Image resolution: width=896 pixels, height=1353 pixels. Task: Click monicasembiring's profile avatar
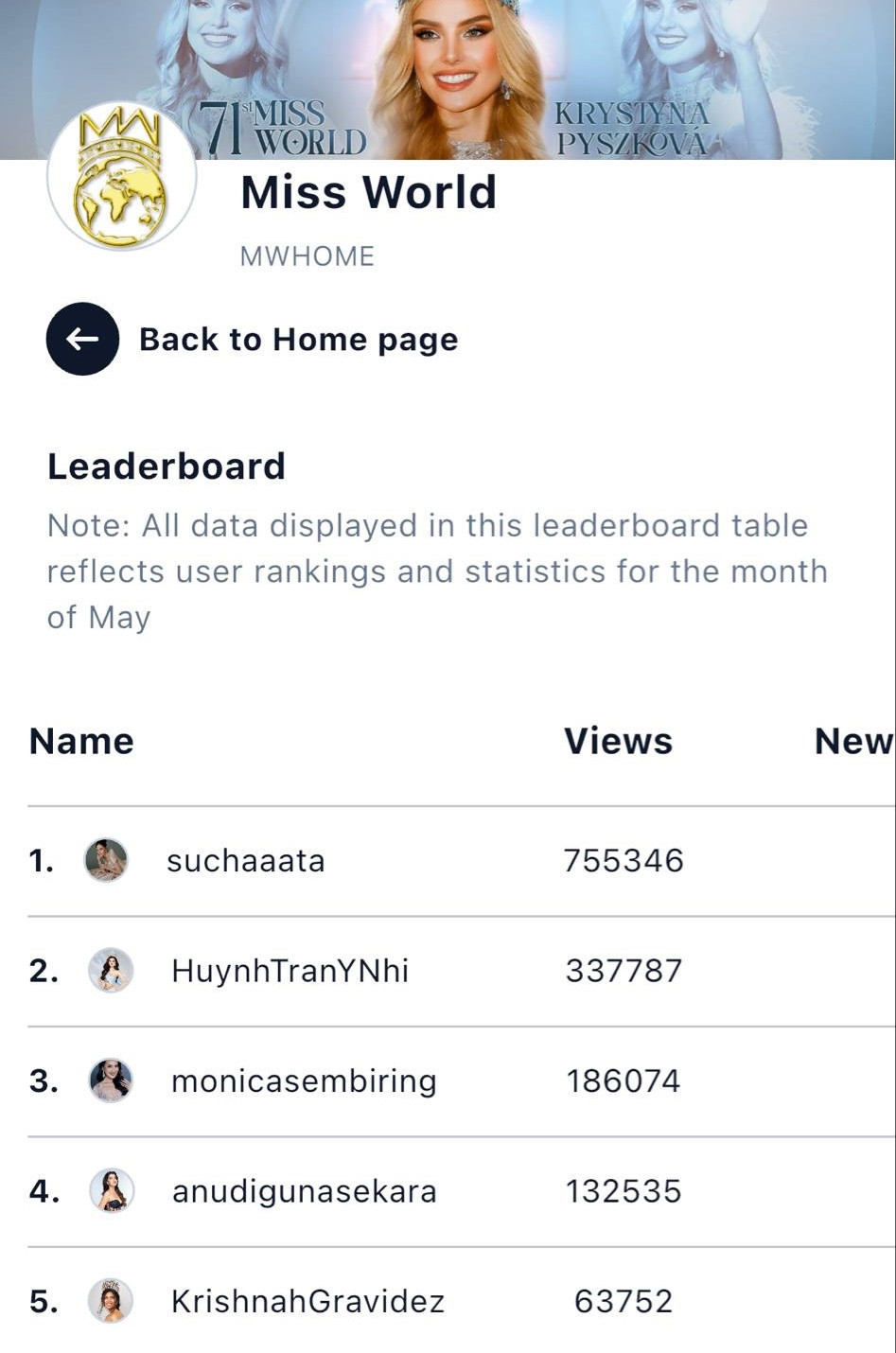[x=111, y=1081]
